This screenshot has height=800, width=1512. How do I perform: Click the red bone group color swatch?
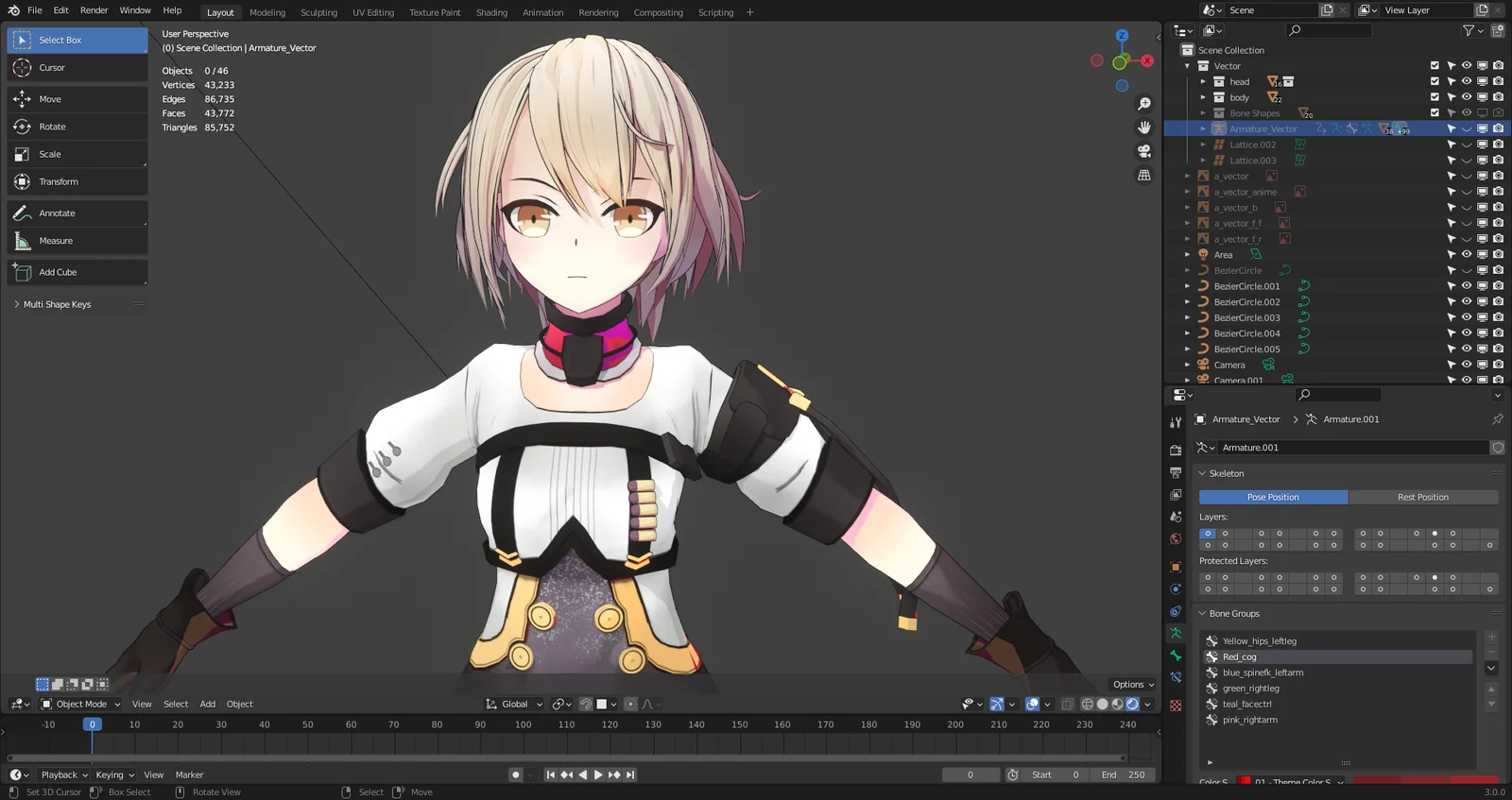[x=1246, y=782]
